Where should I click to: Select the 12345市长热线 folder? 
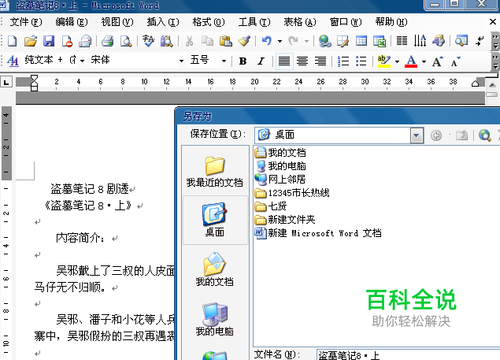tap(292, 193)
